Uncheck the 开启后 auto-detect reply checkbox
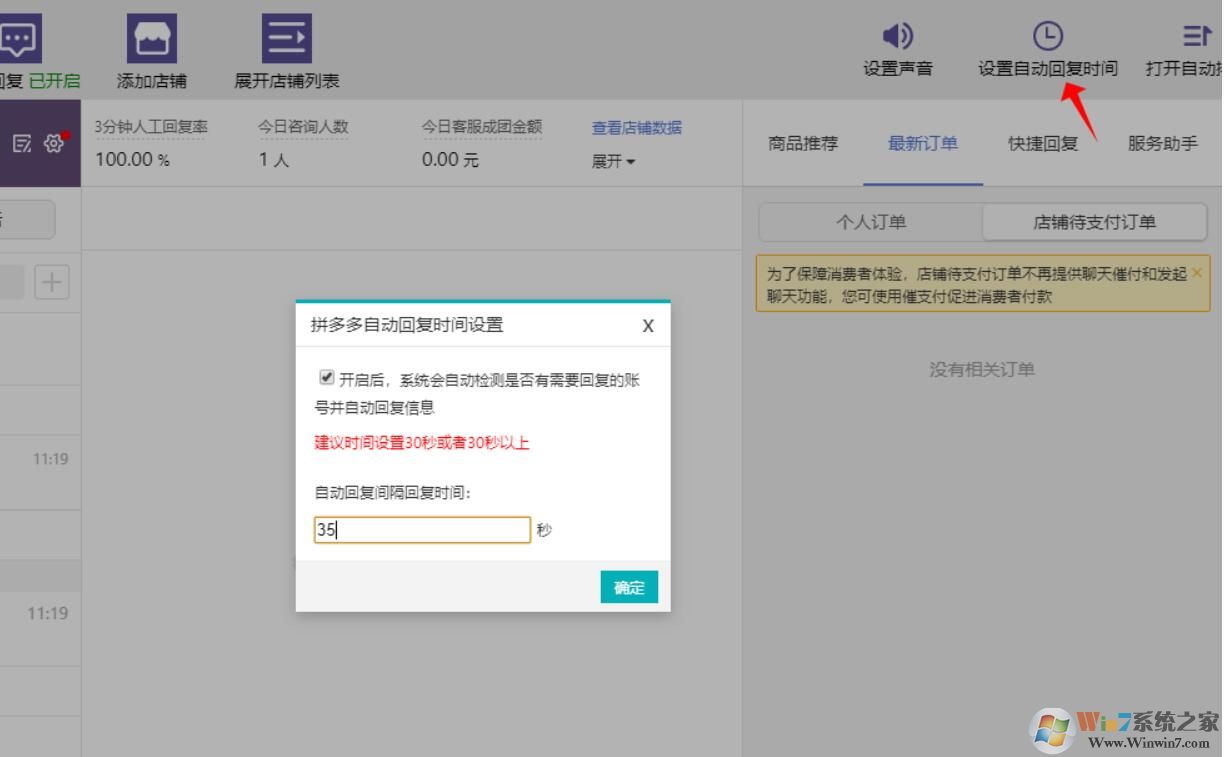The image size is (1226, 757). [327, 377]
